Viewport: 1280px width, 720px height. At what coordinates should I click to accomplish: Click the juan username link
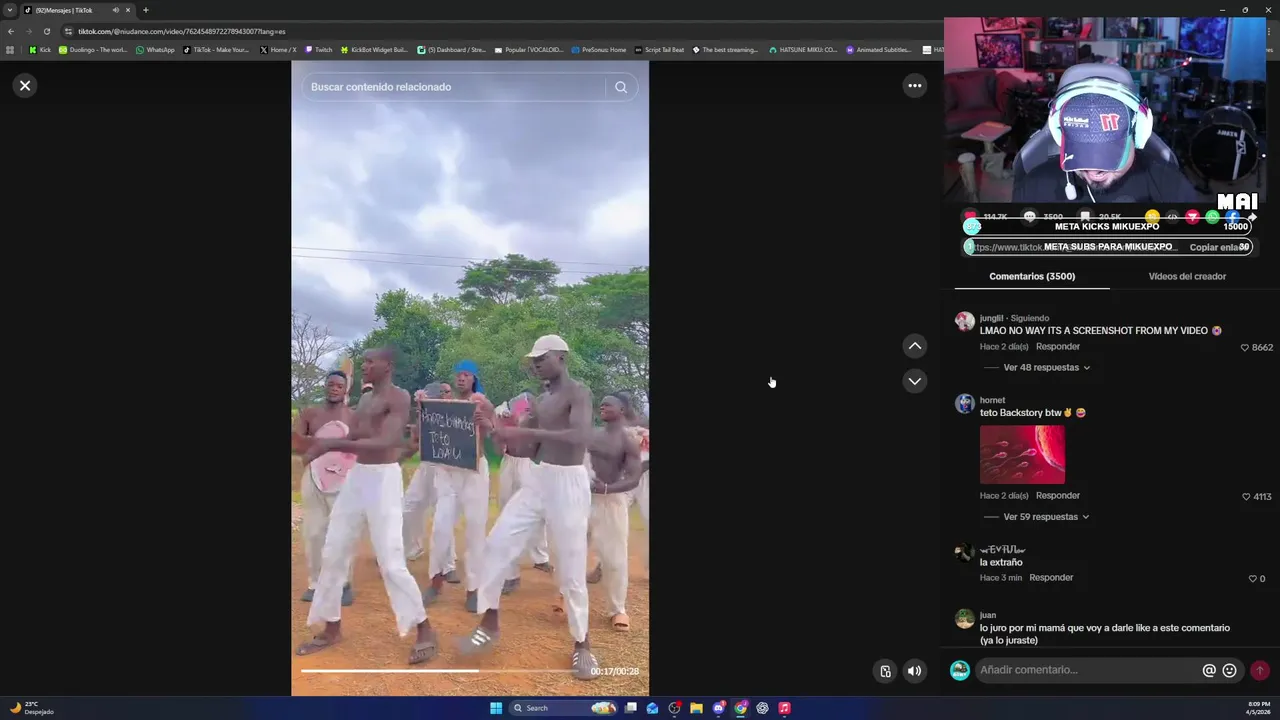pyautogui.click(x=988, y=615)
